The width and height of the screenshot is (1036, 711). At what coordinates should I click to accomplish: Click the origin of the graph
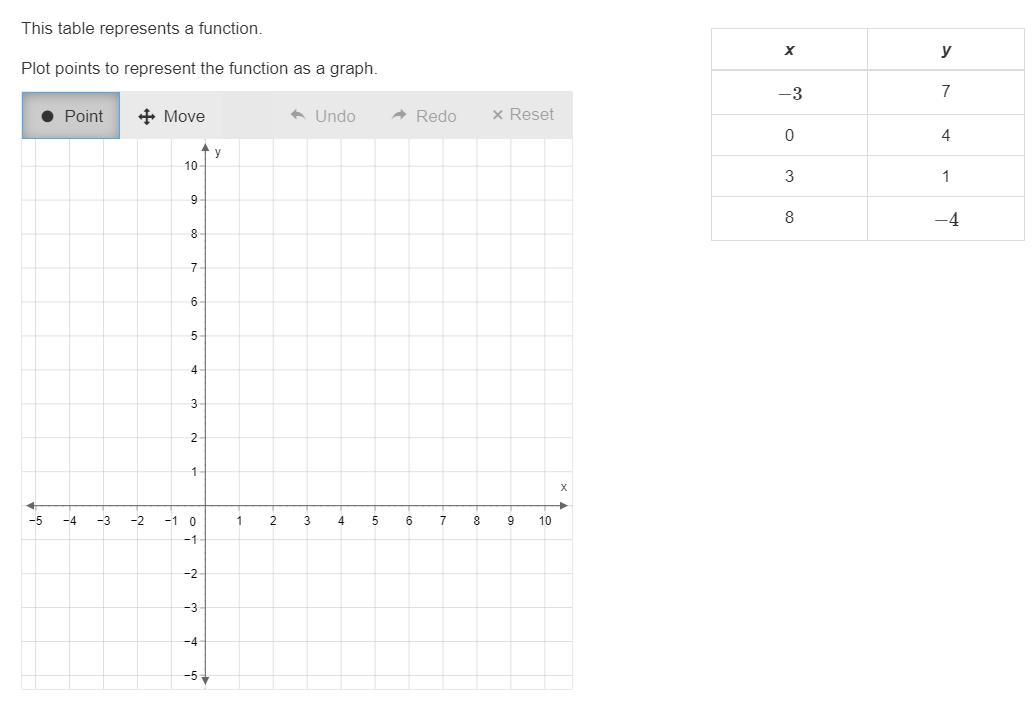(x=205, y=505)
